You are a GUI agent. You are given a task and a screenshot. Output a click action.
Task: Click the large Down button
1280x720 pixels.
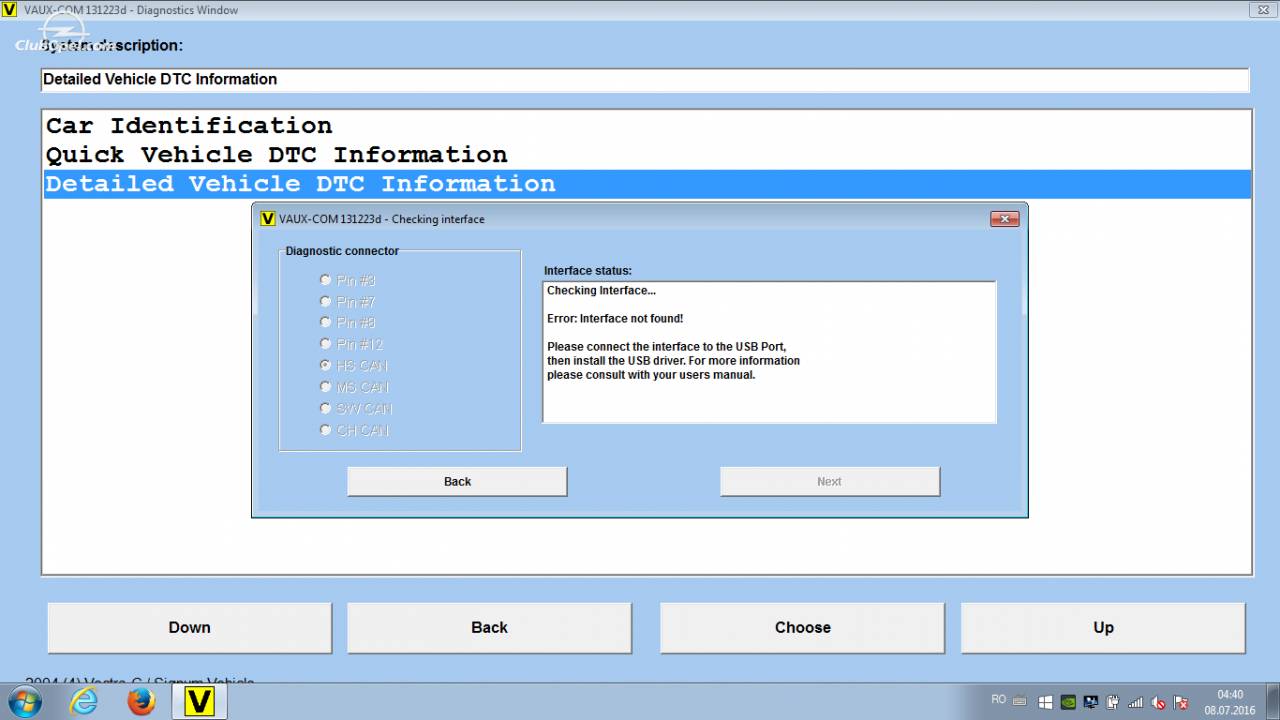pyautogui.click(x=189, y=627)
